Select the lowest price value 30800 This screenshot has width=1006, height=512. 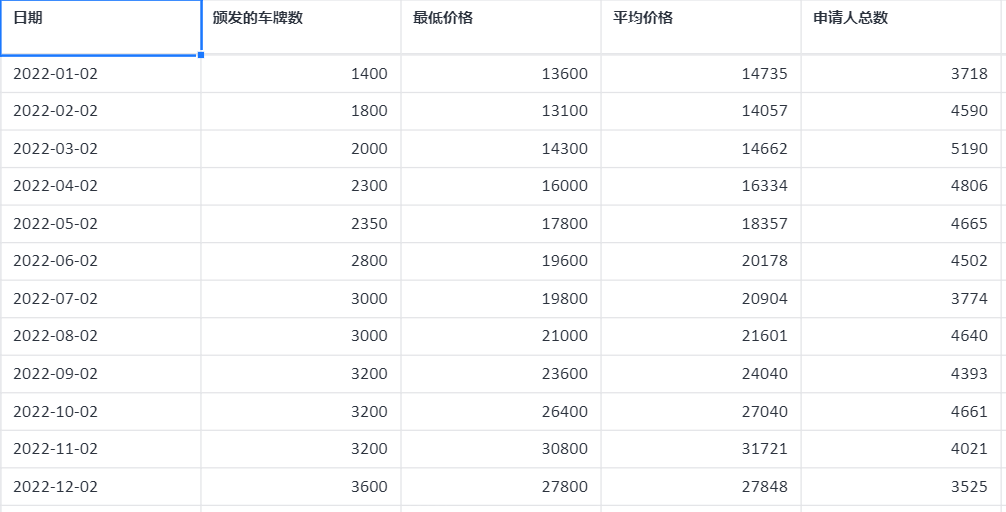tap(500, 449)
